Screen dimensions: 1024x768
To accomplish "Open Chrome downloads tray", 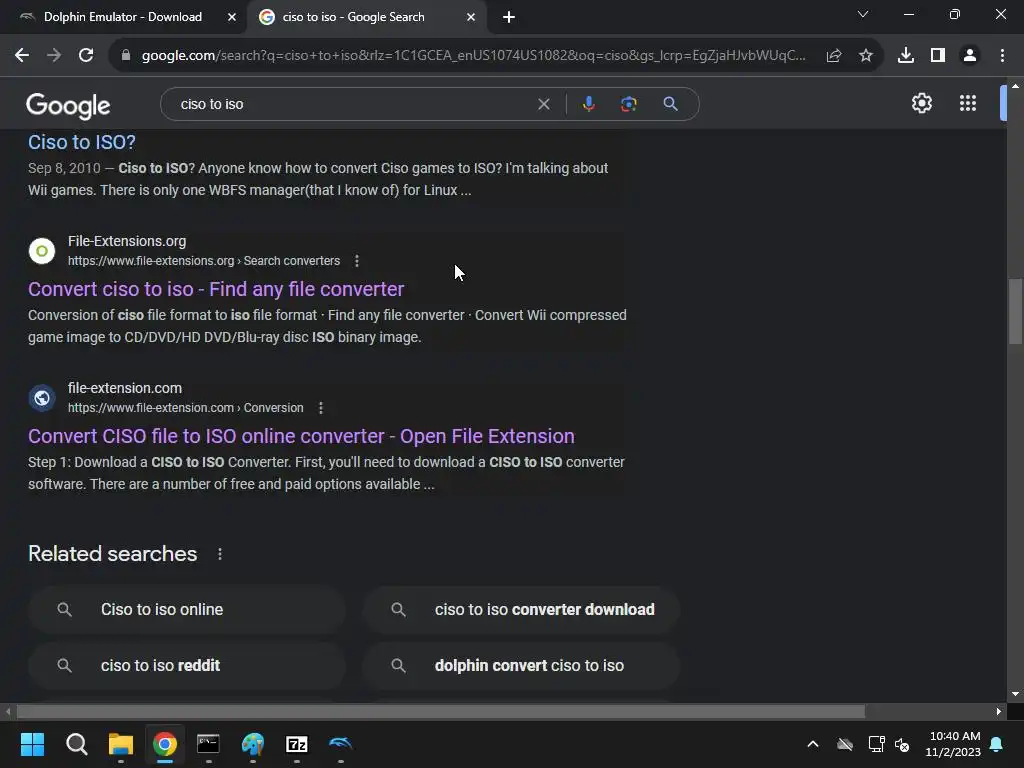I will pos(905,56).
